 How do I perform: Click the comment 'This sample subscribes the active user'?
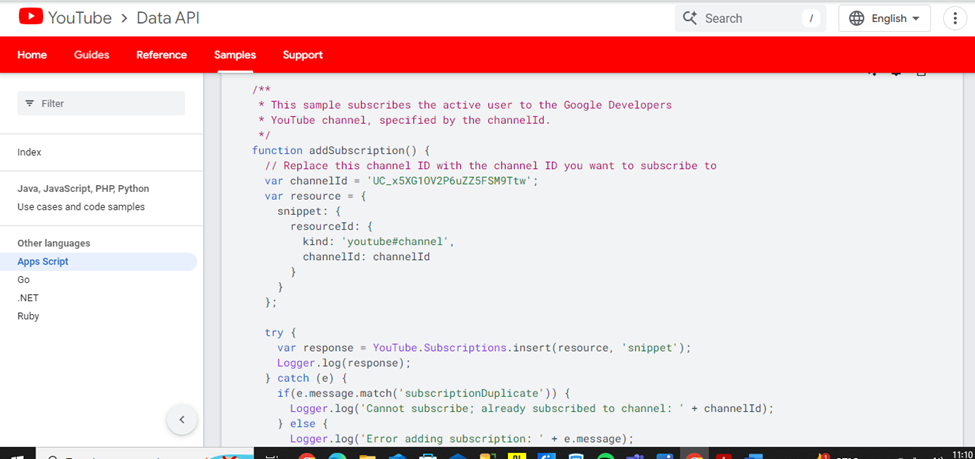tap(465, 105)
